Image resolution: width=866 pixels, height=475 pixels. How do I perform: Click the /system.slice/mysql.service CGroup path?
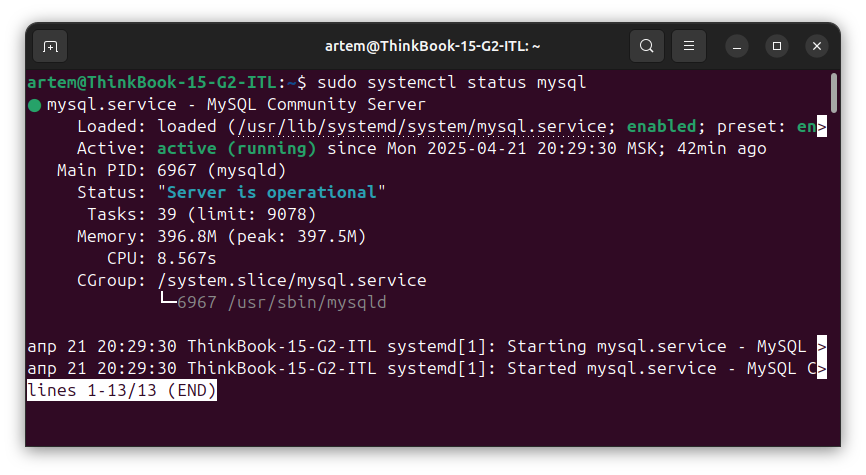tap(292, 281)
